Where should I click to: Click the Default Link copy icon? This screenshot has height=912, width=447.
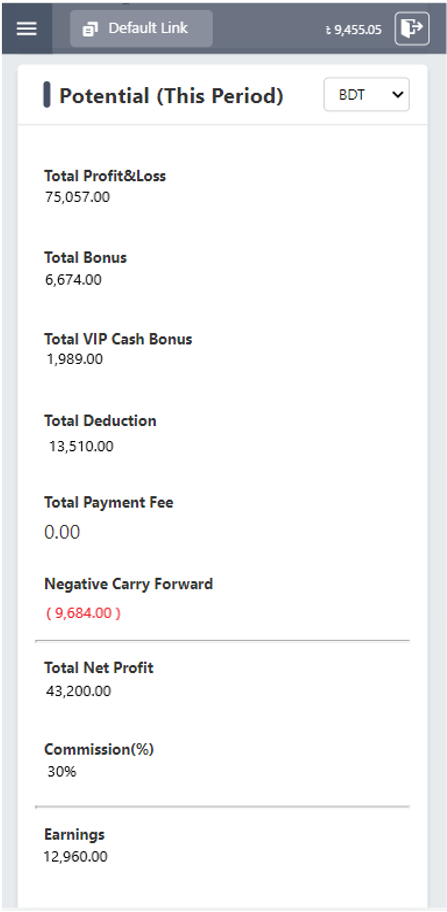click(x=91, y=28)
